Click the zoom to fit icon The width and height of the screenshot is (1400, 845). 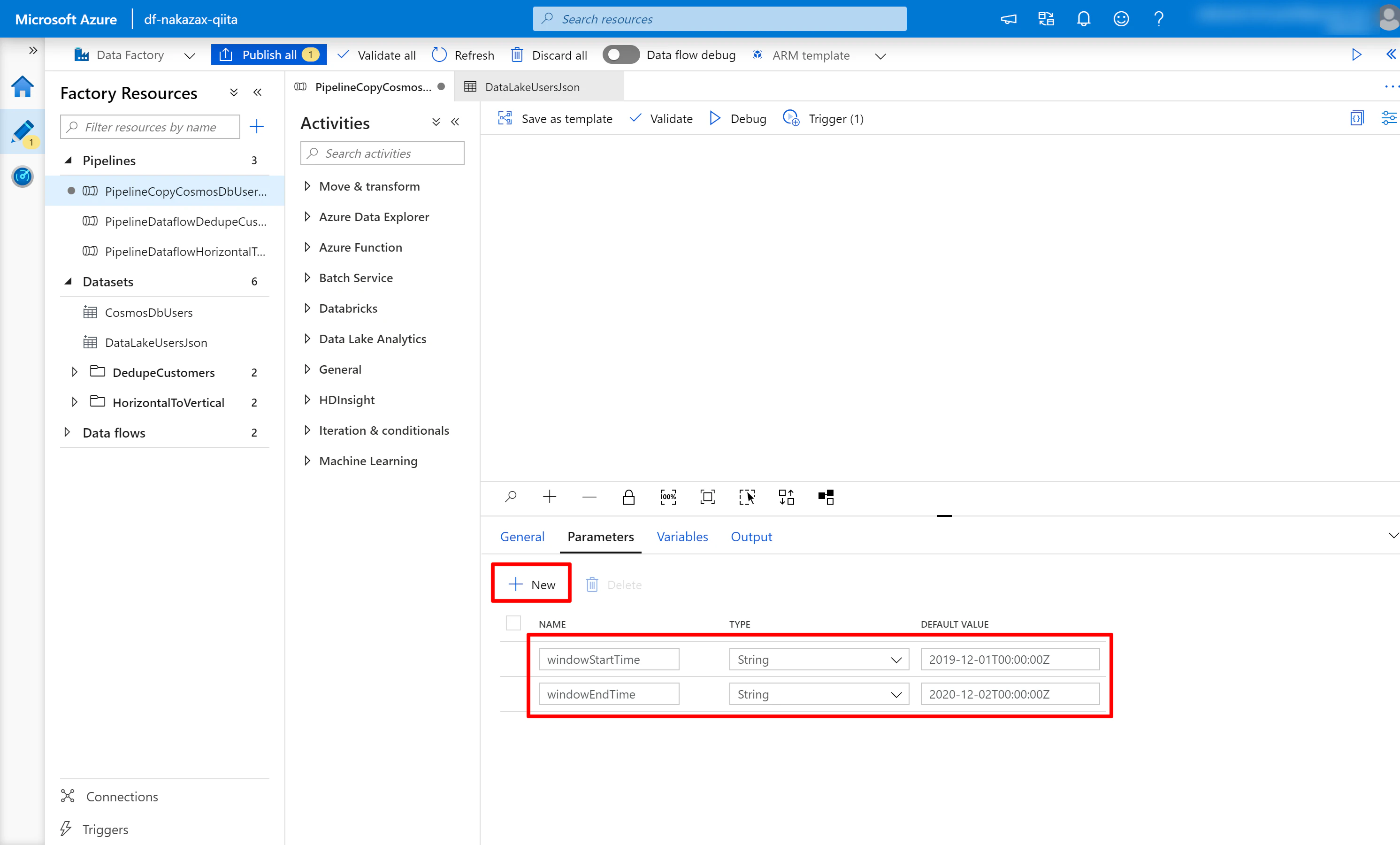click(707, 497)
